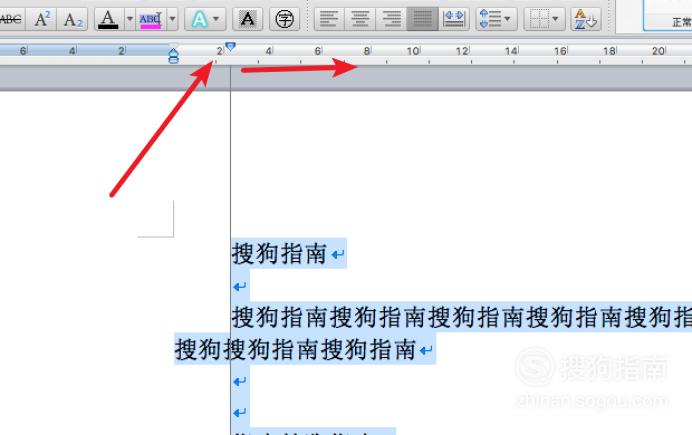Image resolution: width=692 pixels, height=435 pixels.
Task: Align text left
Action: [329, 19]
